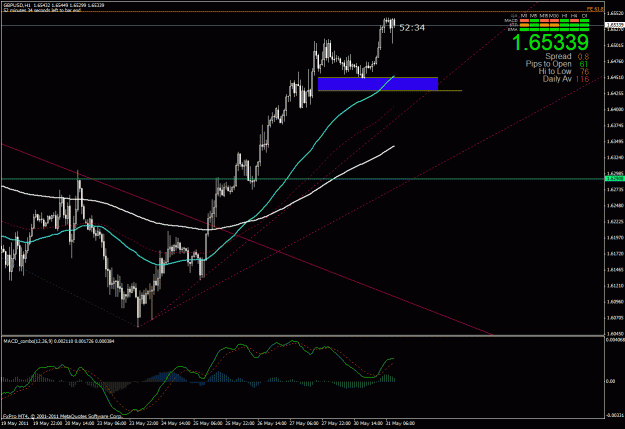The image size is (625, 429).
Task: Click the FxPro MT4 copyright text
Action: 62,416
